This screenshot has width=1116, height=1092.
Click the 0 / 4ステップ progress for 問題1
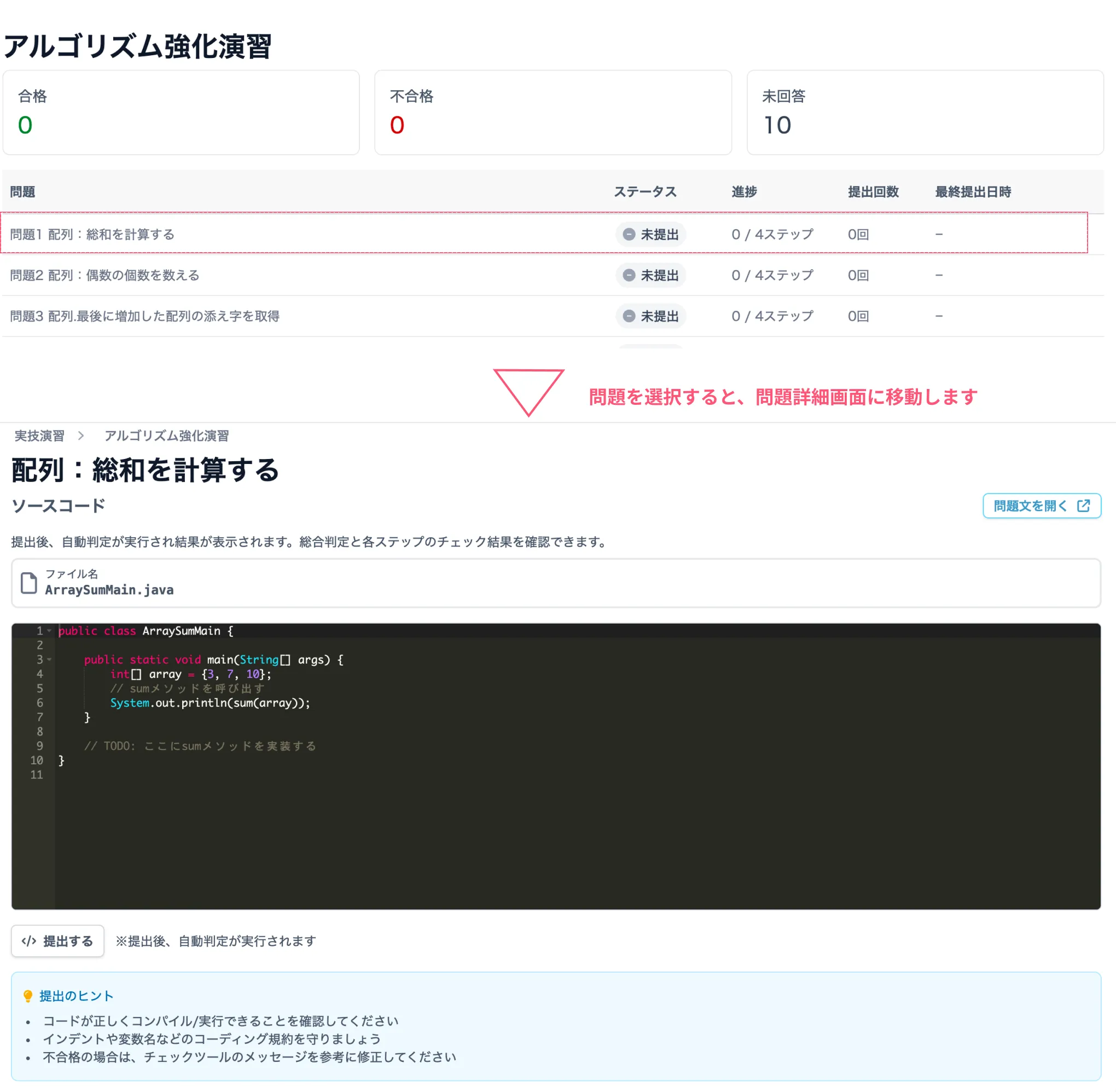pos(772,234)
